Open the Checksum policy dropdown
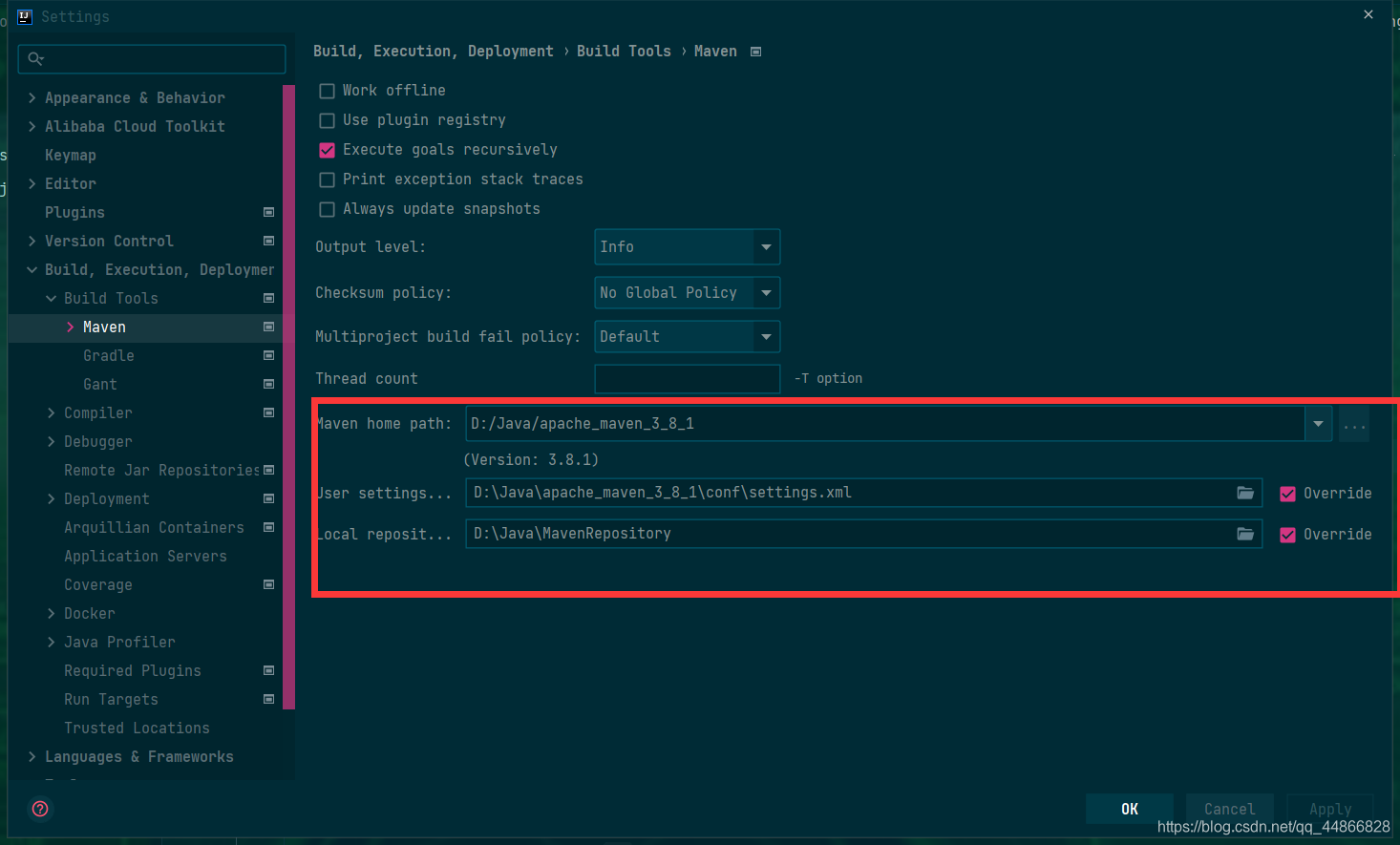1400x845 pixels. [x=687, y=292]
